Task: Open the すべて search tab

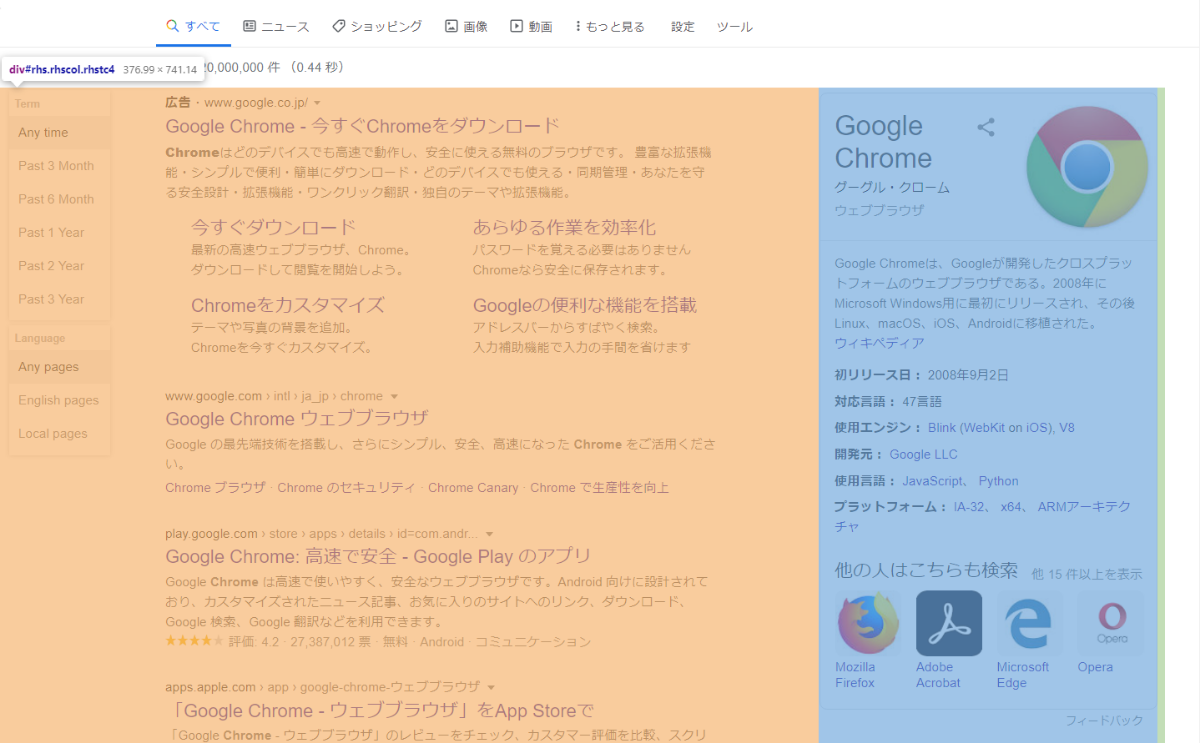Action: (x=193, y=27)
